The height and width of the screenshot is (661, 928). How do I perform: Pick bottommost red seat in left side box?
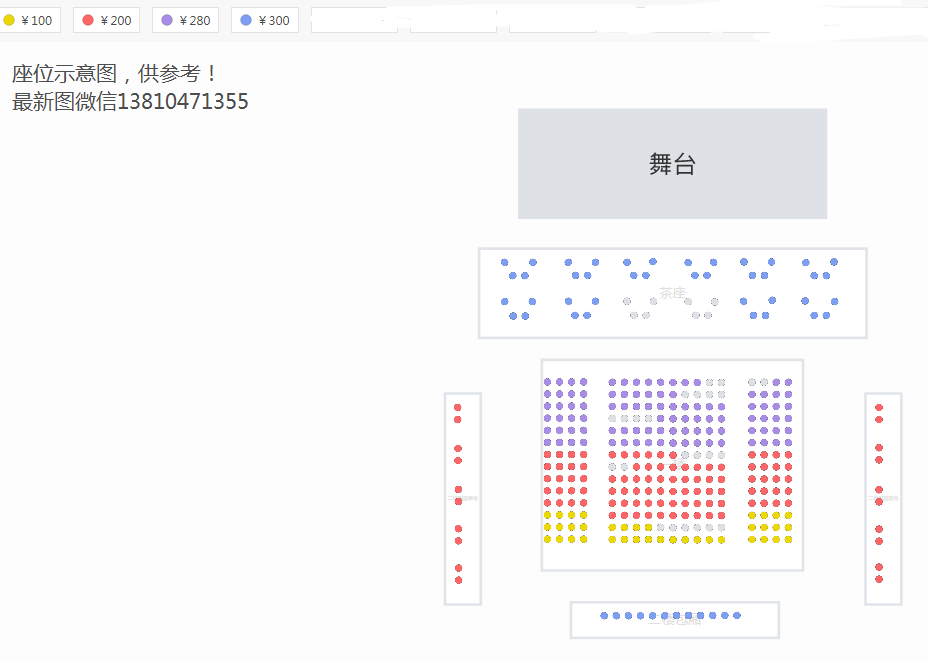click(458, 580)
